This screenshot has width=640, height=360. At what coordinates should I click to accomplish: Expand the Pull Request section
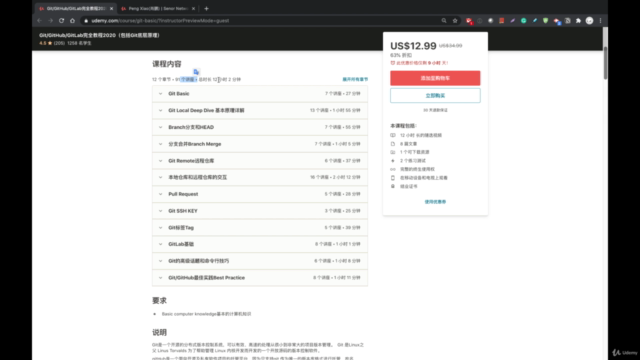tap(260, 194)
